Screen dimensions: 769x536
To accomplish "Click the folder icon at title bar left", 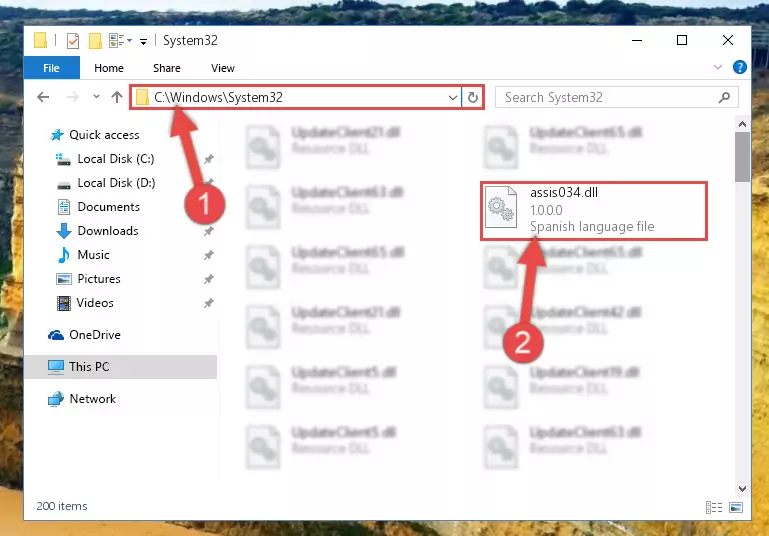I will 40,41.
